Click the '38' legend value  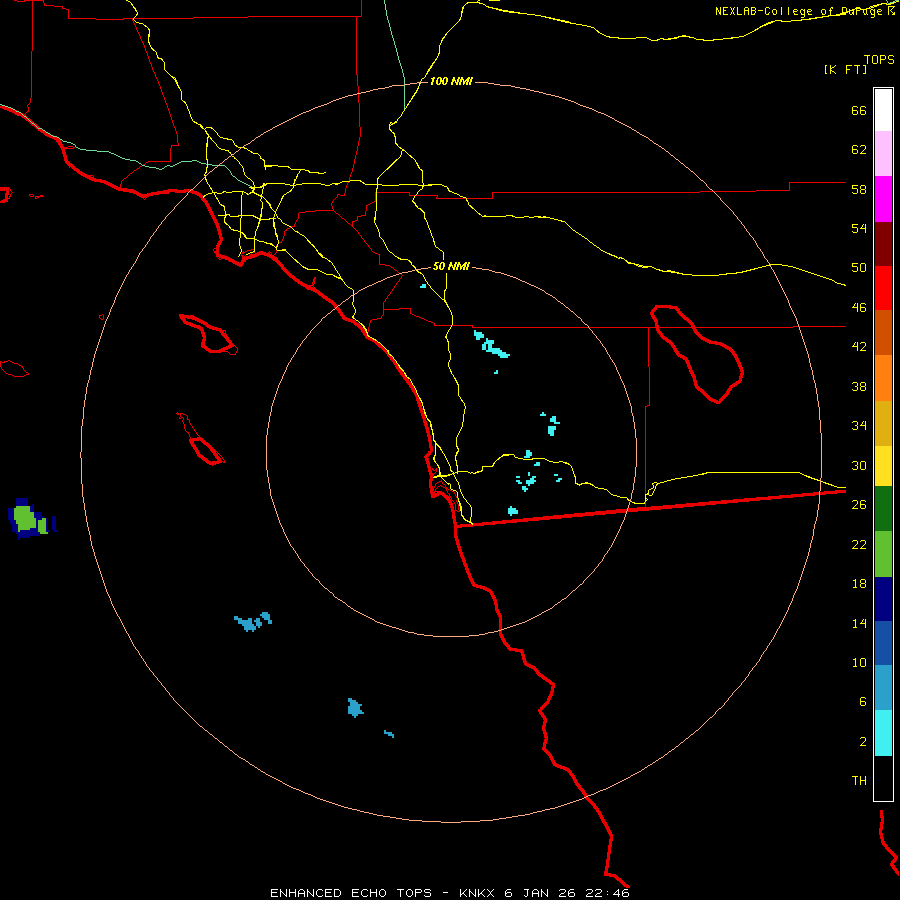(x=859, y=386)
